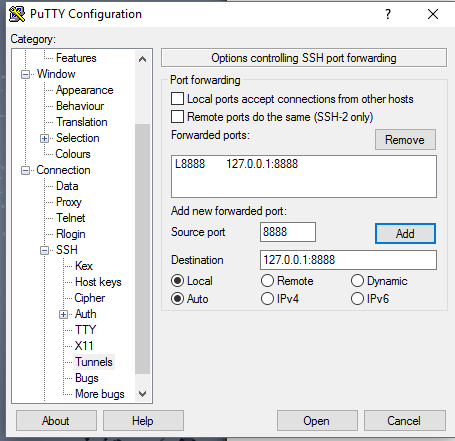Expand the Selection tree node
The image size is (455, 441).
(x=44, y=138)
